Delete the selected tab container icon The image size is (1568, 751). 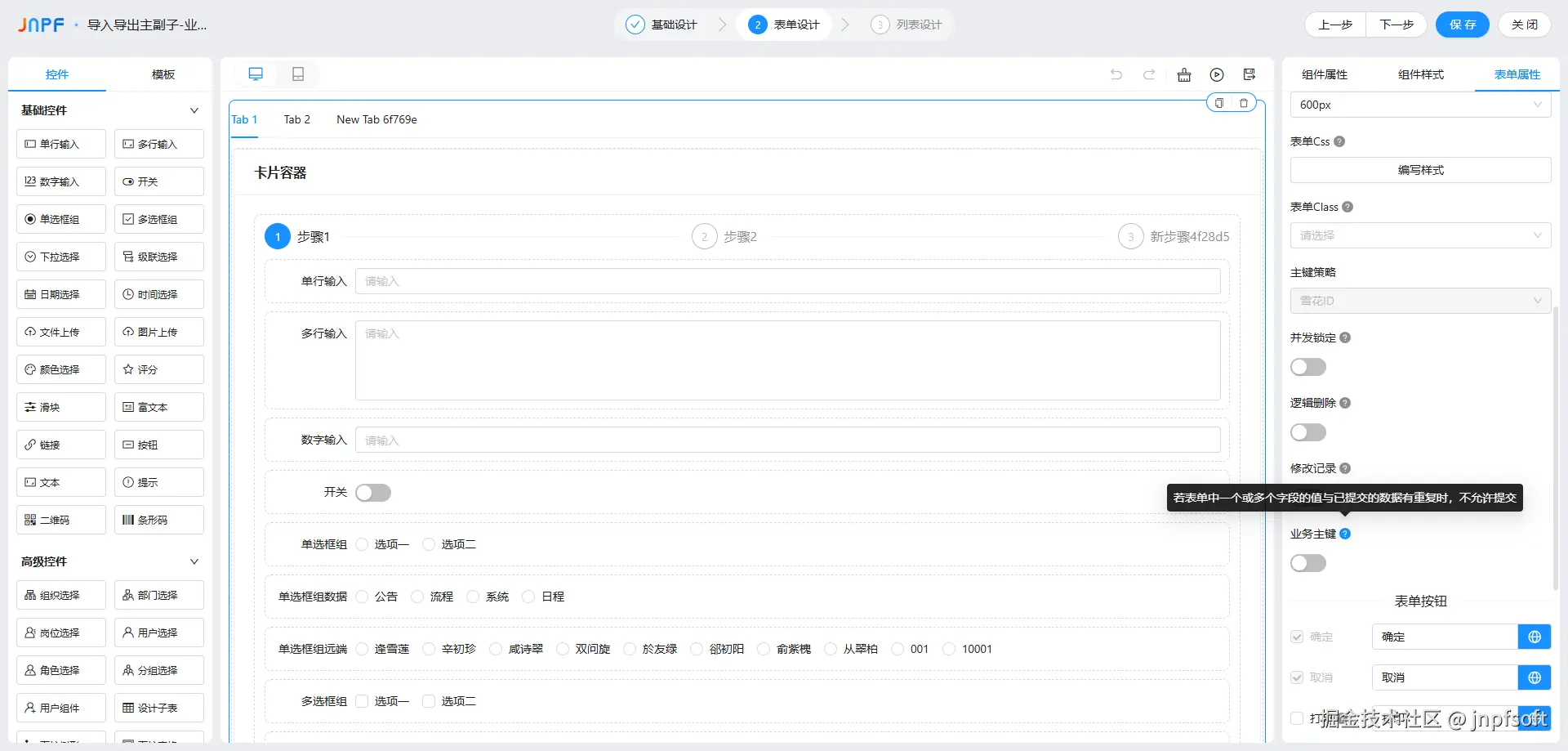[1244, 103]
